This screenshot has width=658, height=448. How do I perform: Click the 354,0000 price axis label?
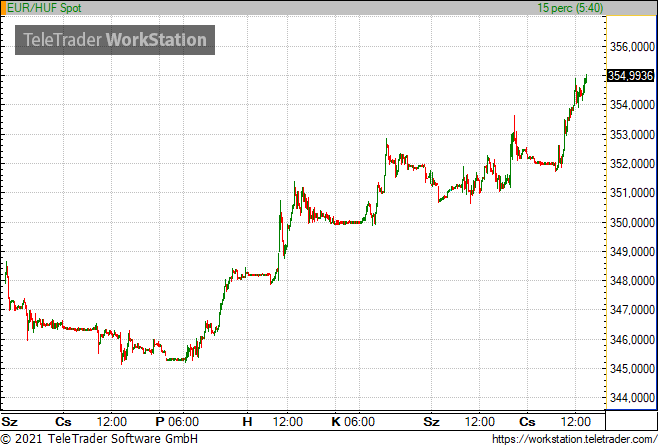pyautogui.click(x=632, y=105)
